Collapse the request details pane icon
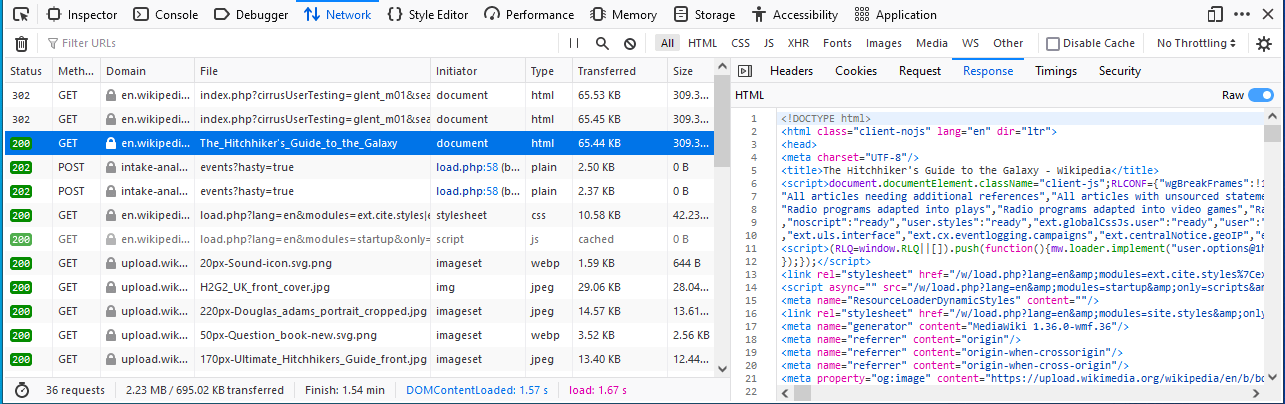This screenshot has width=1285, height=404. click(x=744, y=71)
